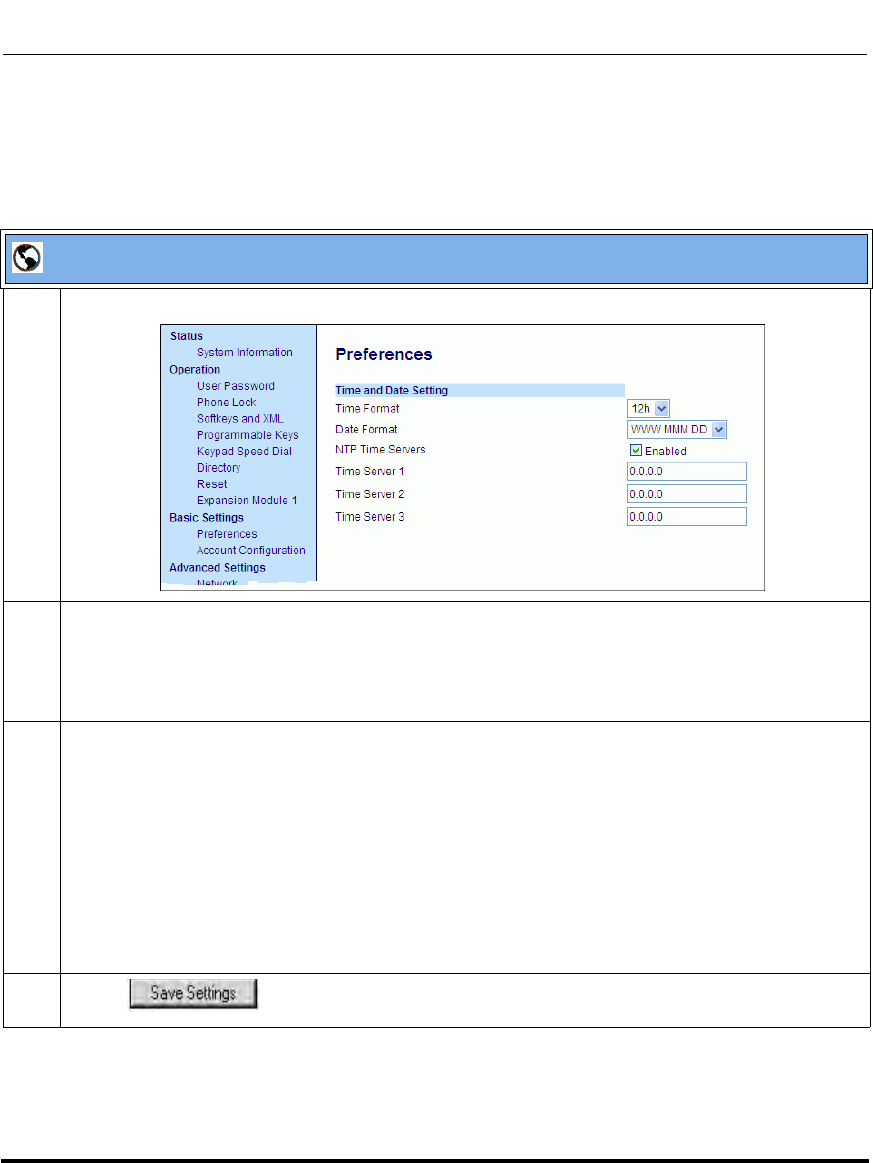Screen dimensions: 873x1163
Task: Open Softkeys and XML settings
Action: pyautogui.click(x=240, y=418)
